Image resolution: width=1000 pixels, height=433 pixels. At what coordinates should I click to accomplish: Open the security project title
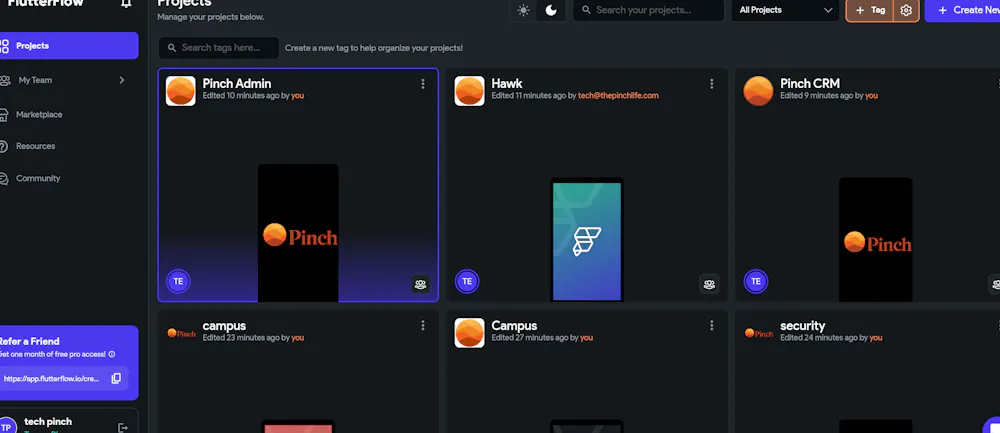pyautogui.click(x=803, y=326)
